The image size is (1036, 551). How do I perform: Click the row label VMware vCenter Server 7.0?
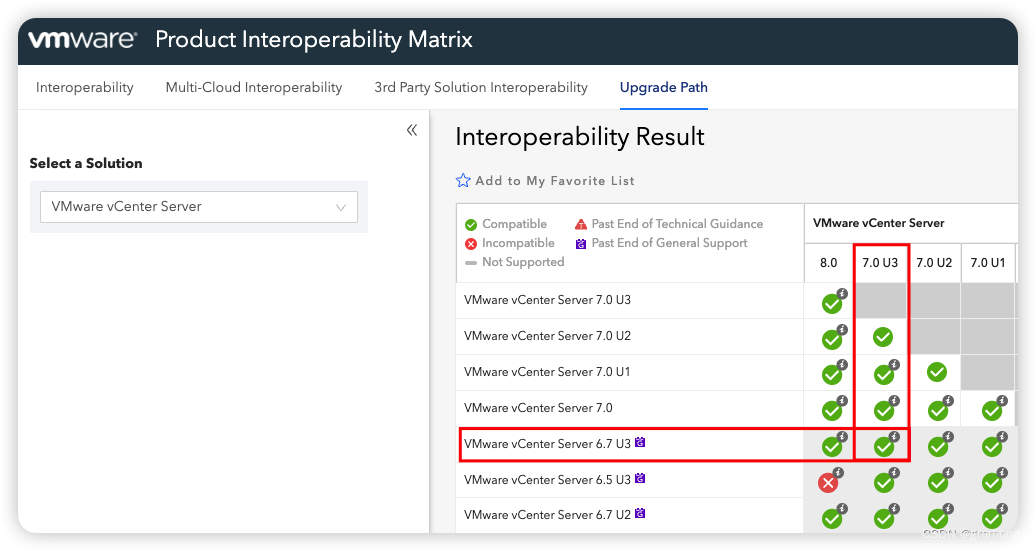538,408
